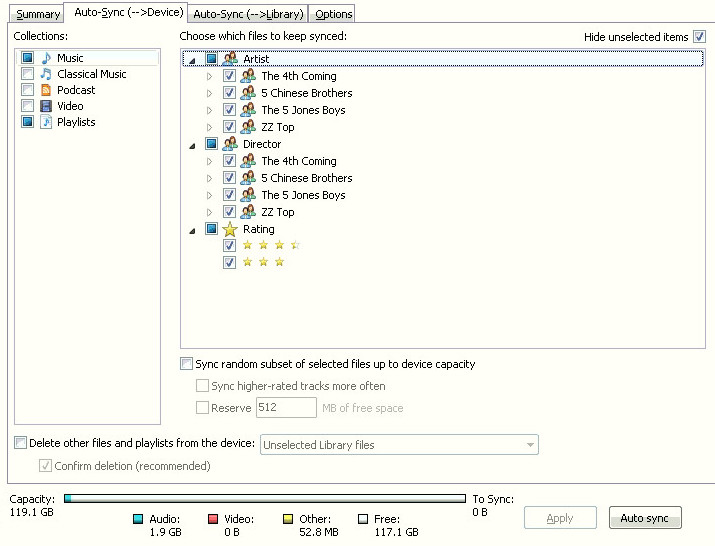This screenshot has height=546, width=715.
Task: Click the Music note icon in Collections
Action: (x=46, y=58)
